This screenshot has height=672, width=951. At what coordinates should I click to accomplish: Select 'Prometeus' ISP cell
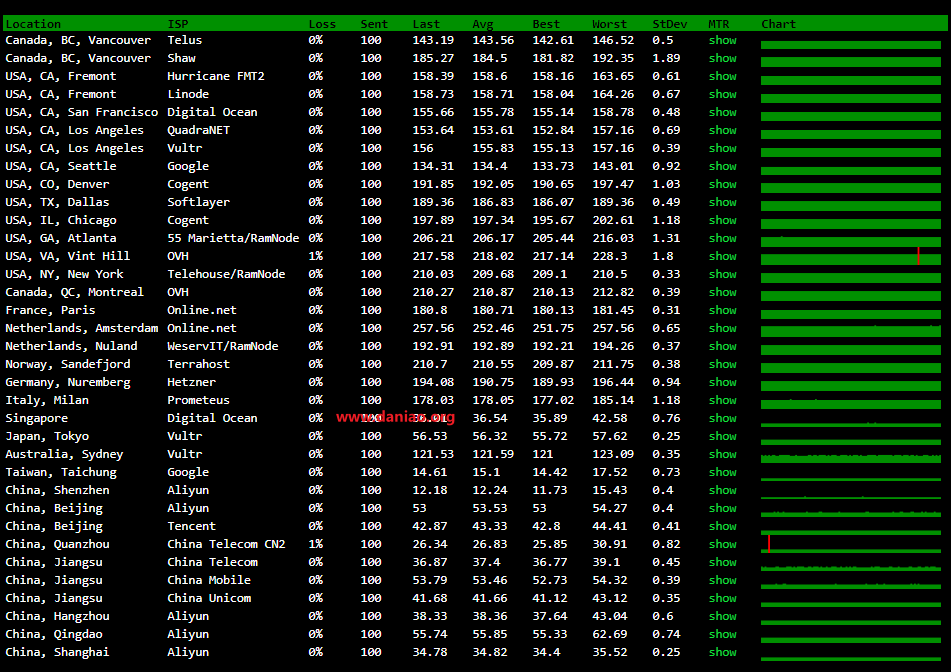click(198, 400)
